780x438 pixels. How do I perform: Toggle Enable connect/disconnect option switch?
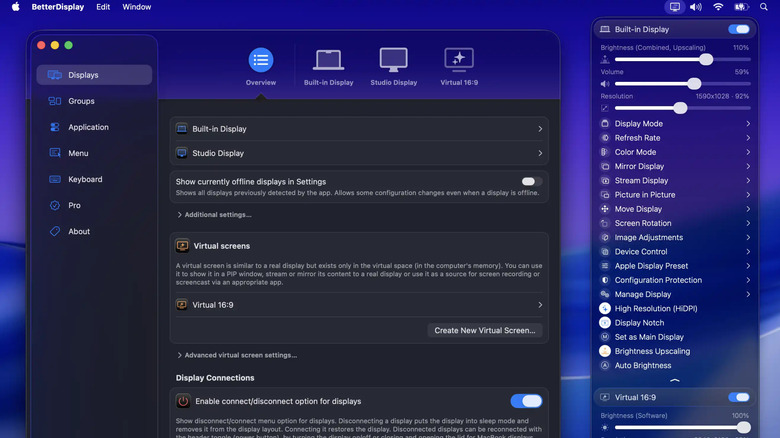point(526,401)
